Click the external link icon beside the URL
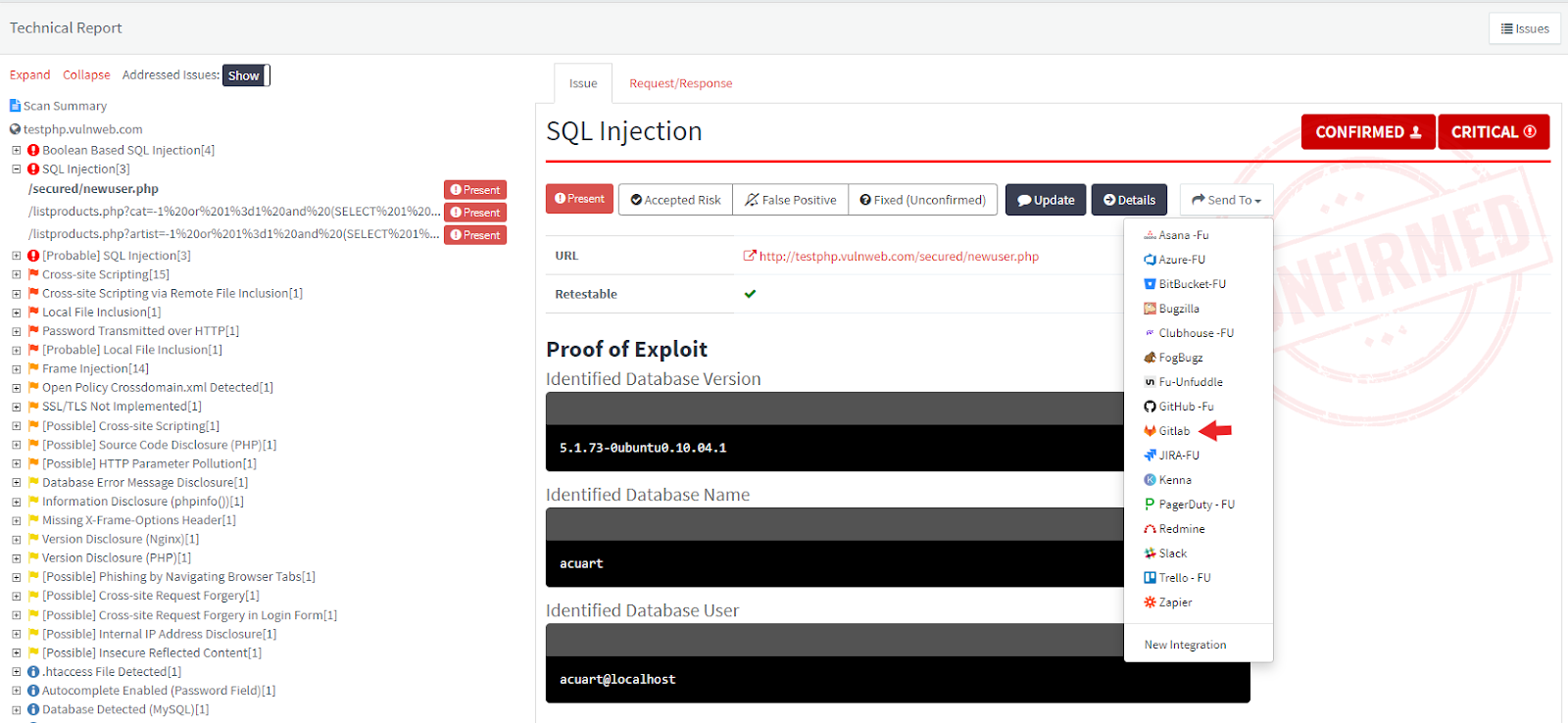The image size is (1568, 723). pos(750,256)
